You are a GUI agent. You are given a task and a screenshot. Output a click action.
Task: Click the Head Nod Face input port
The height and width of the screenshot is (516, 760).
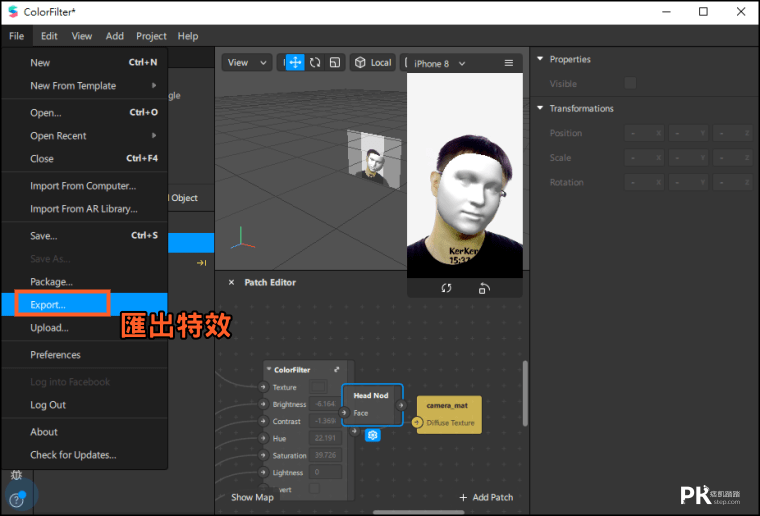[344, 413]
